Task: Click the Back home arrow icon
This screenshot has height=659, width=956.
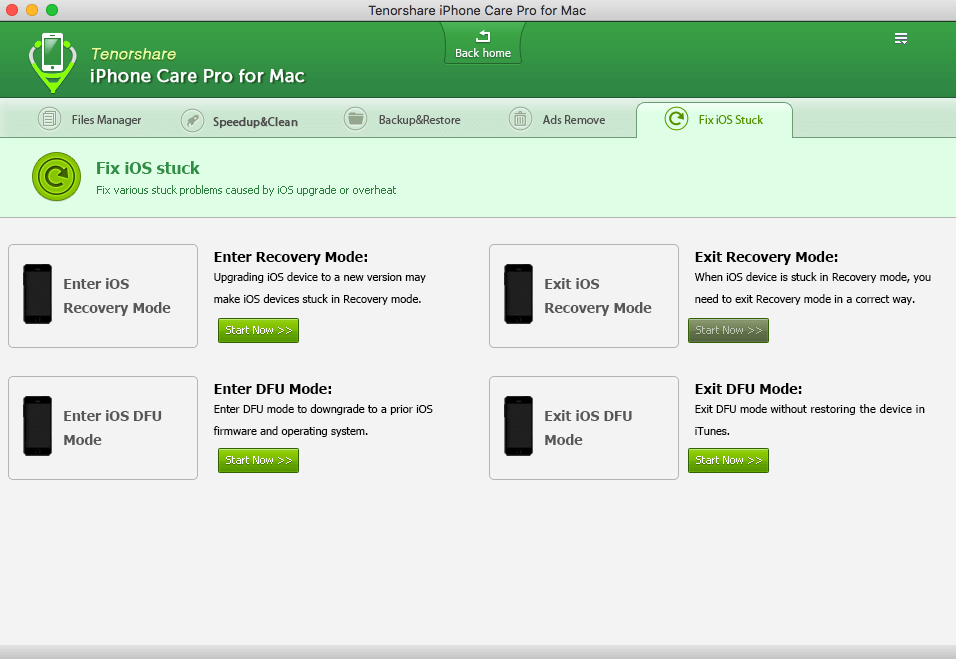Action: point(483,36)
